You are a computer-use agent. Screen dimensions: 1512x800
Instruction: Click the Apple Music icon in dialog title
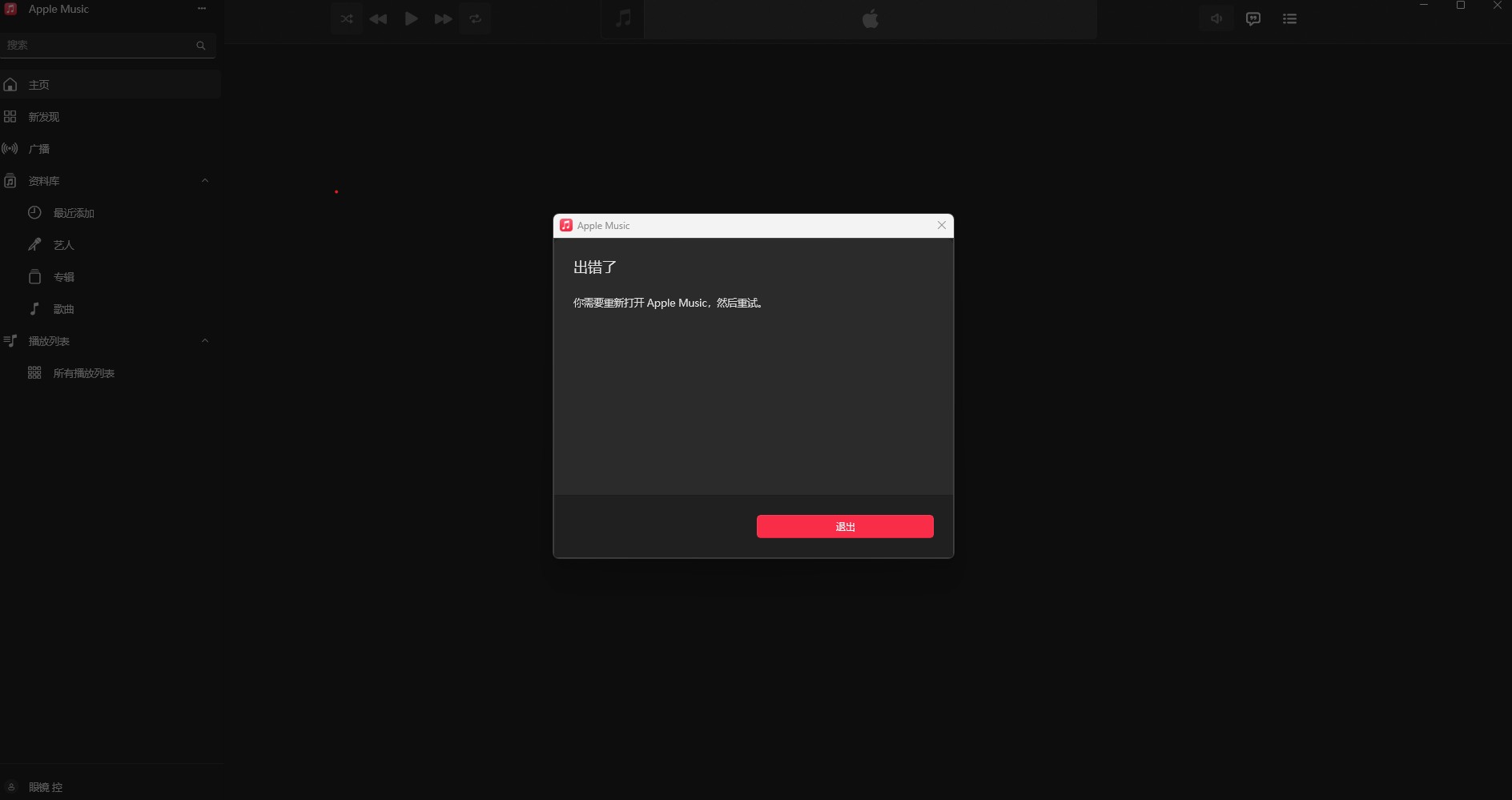(x=566, y=225)
